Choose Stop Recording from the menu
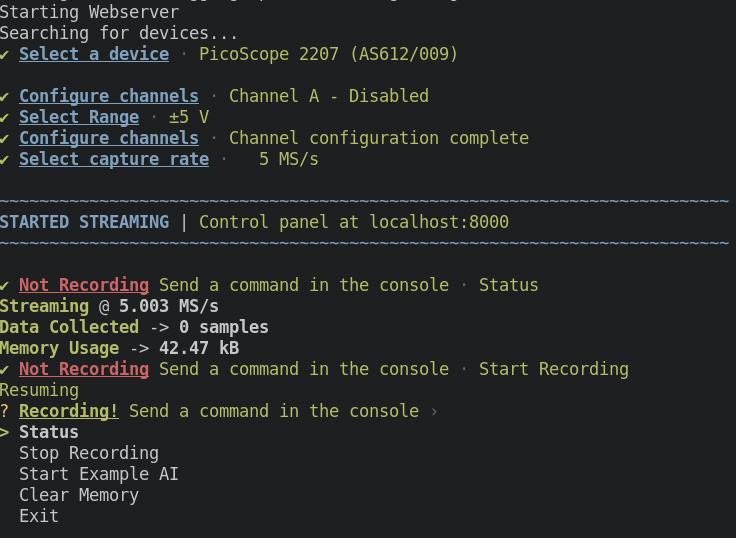This screenshot has height=538, width=736. click(x=88, y=453)
